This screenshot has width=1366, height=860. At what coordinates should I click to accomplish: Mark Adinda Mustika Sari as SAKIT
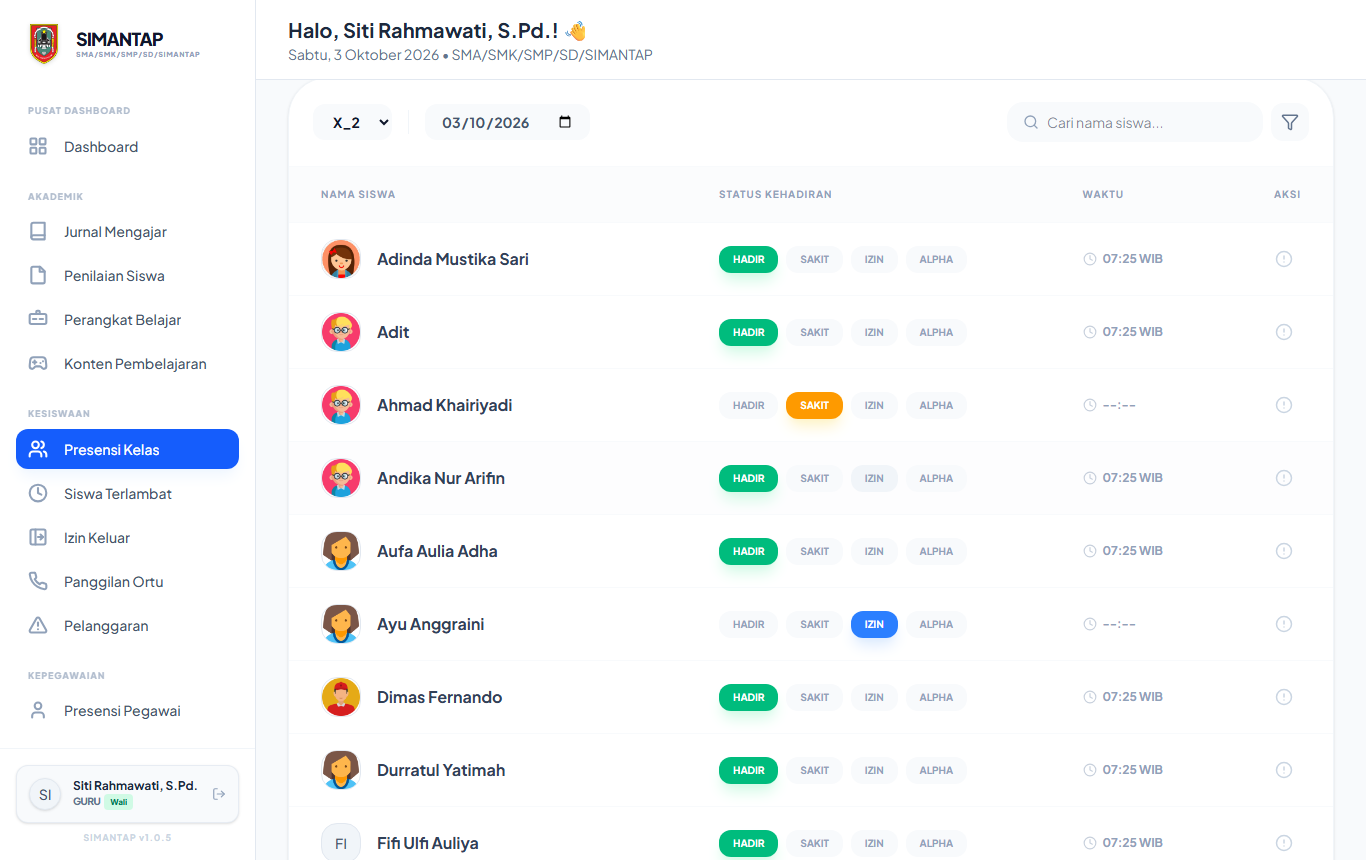pos(814,259)
